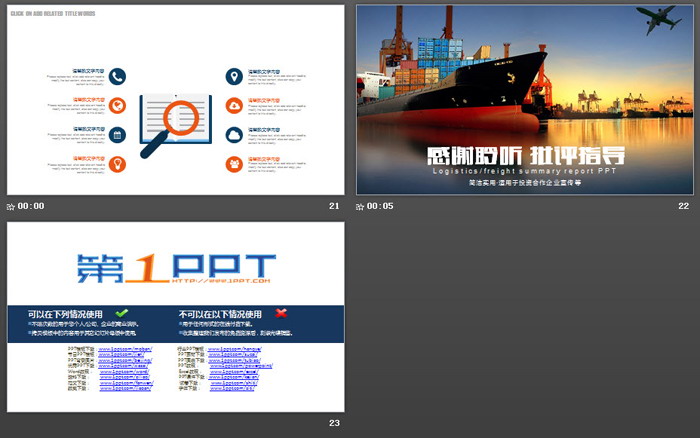Click the 00:00 timing under slide 21

coord(31,206)
